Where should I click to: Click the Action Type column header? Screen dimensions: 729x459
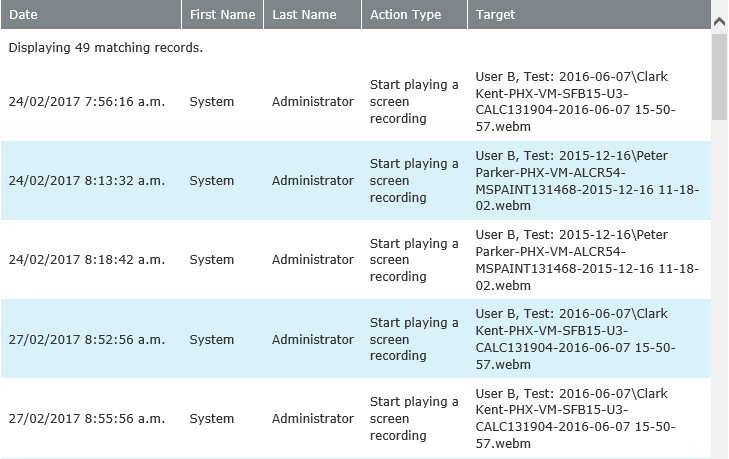coord(405,15)
